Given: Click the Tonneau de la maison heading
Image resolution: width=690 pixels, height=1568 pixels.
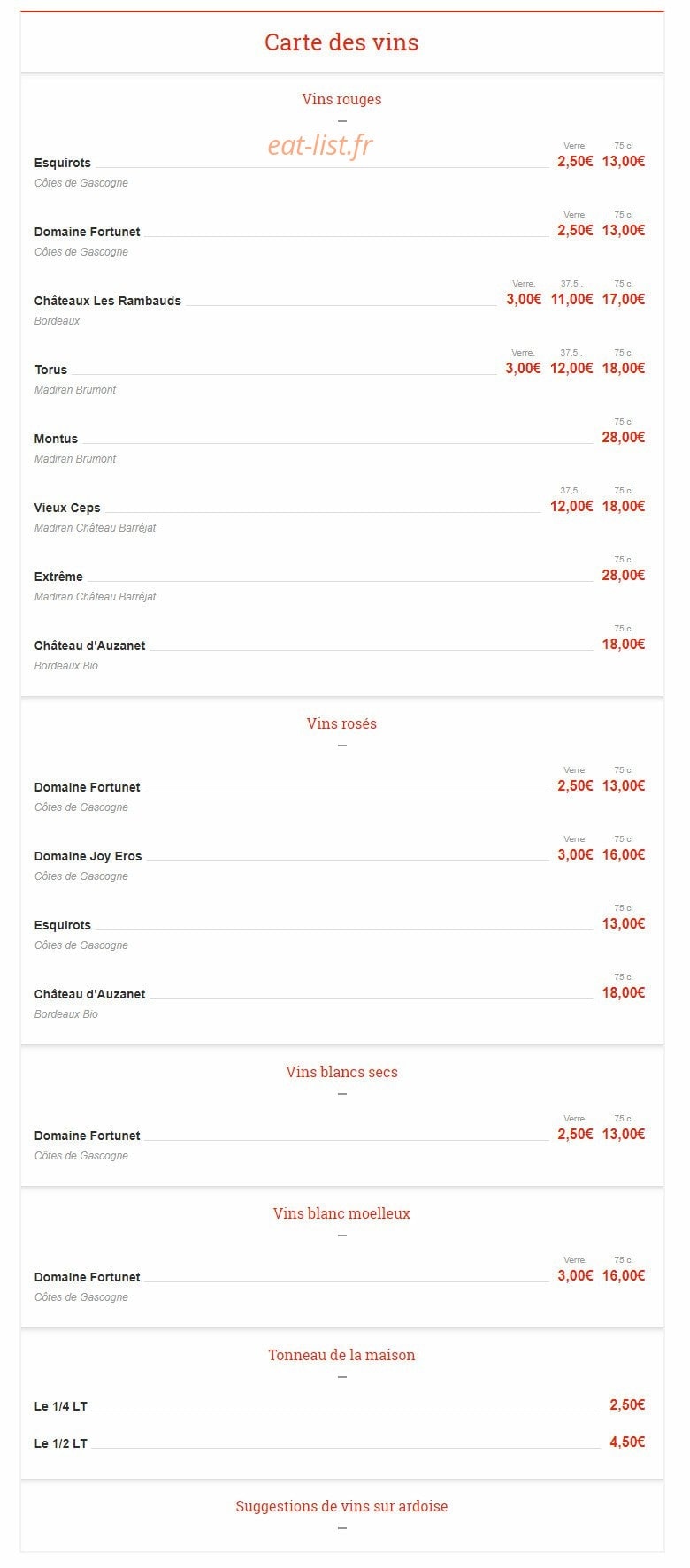Looking at the screenshot, I should point(341,1355).
